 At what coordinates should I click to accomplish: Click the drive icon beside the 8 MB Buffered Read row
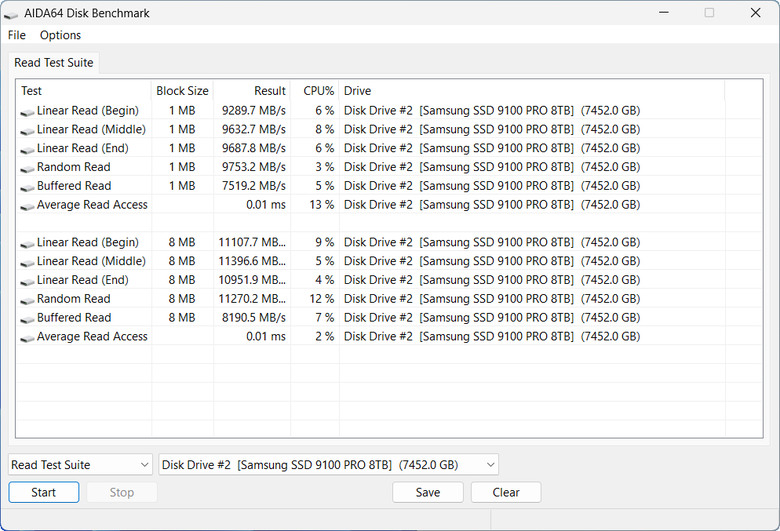click(x=27, y=320)
